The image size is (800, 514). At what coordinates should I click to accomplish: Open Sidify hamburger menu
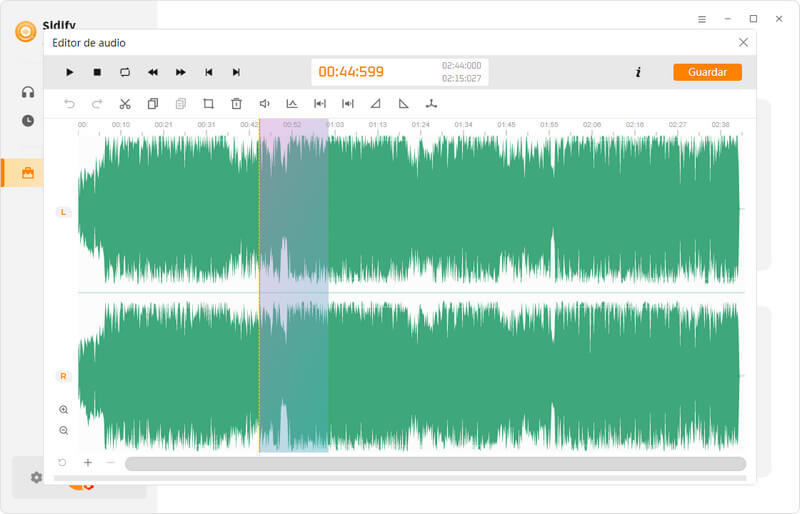[702, 19]
